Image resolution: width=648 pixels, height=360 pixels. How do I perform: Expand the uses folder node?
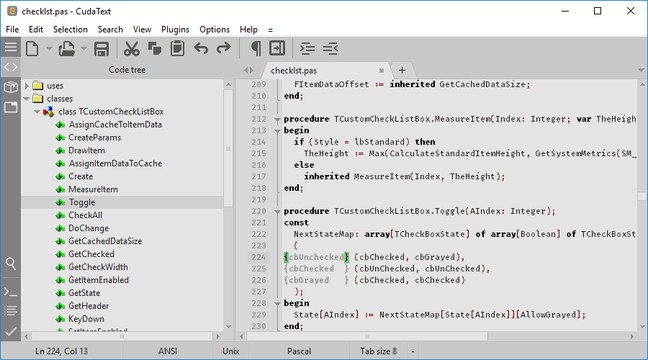27,86
